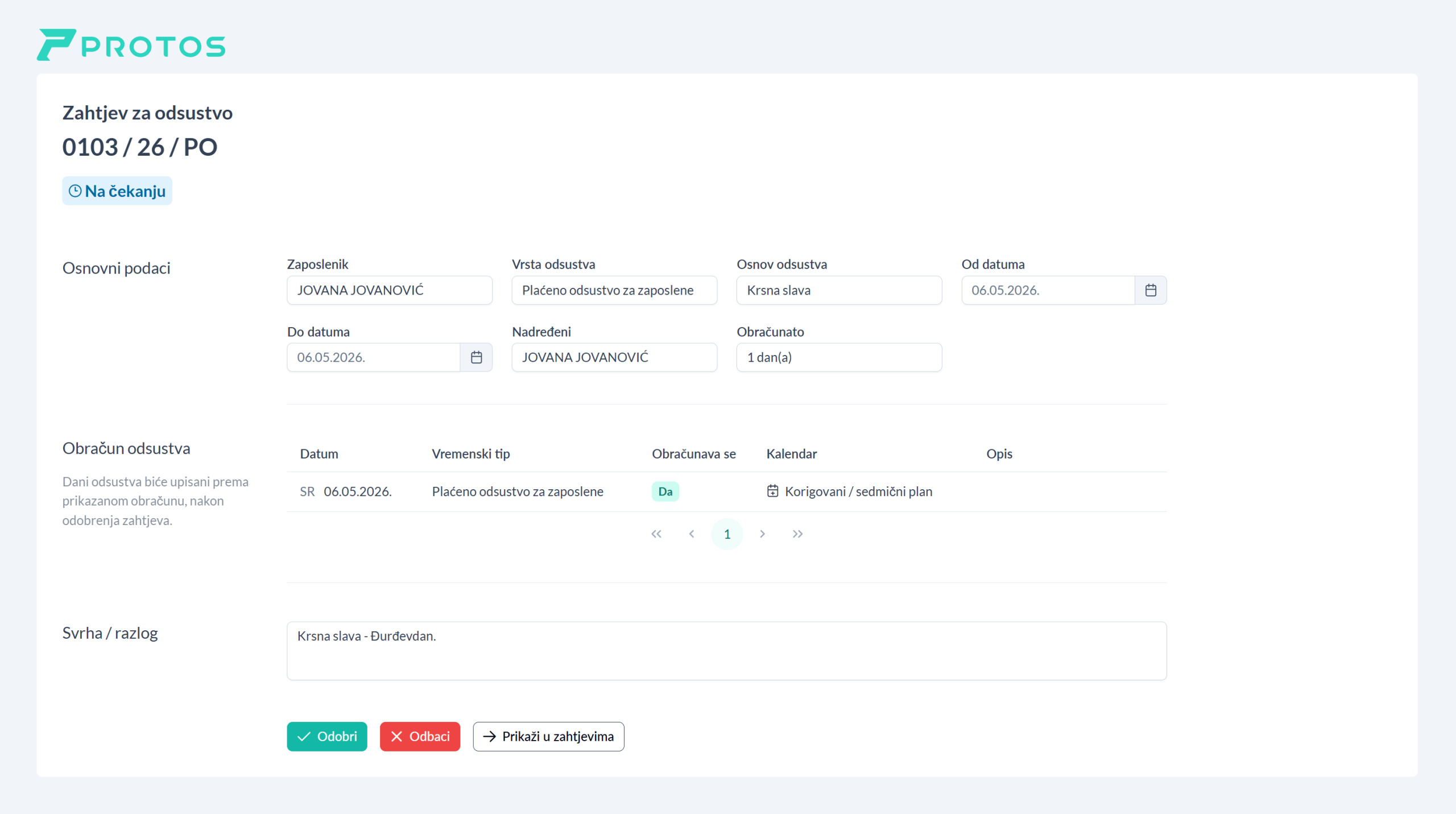The width and height of the screenshot is (1456, 814).
Task: Click the Zaposlenik field
Action: [x=390, y=290]
